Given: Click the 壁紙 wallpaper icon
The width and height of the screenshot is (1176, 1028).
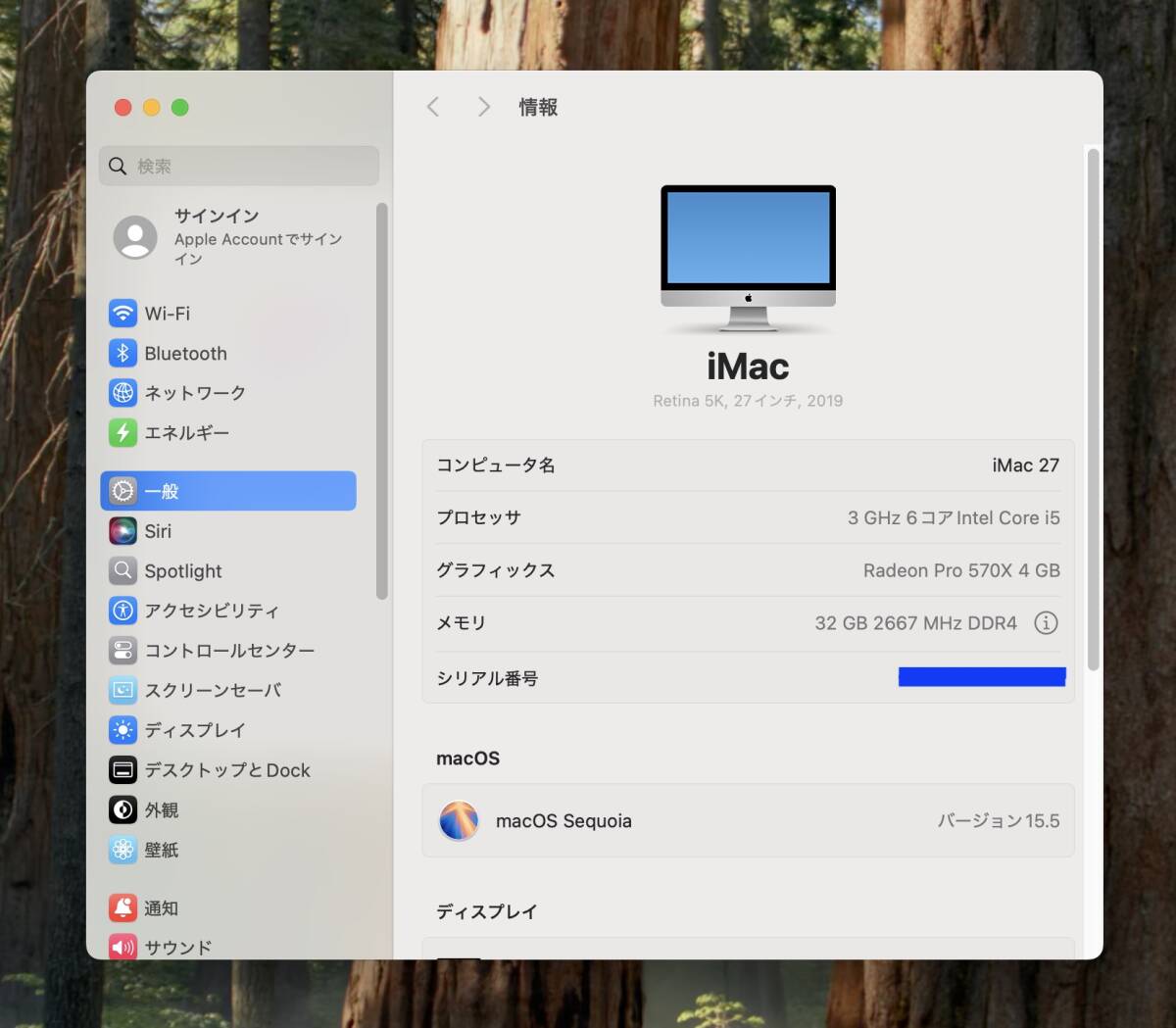Looking at the screenshot, I should tap(122, 850).
